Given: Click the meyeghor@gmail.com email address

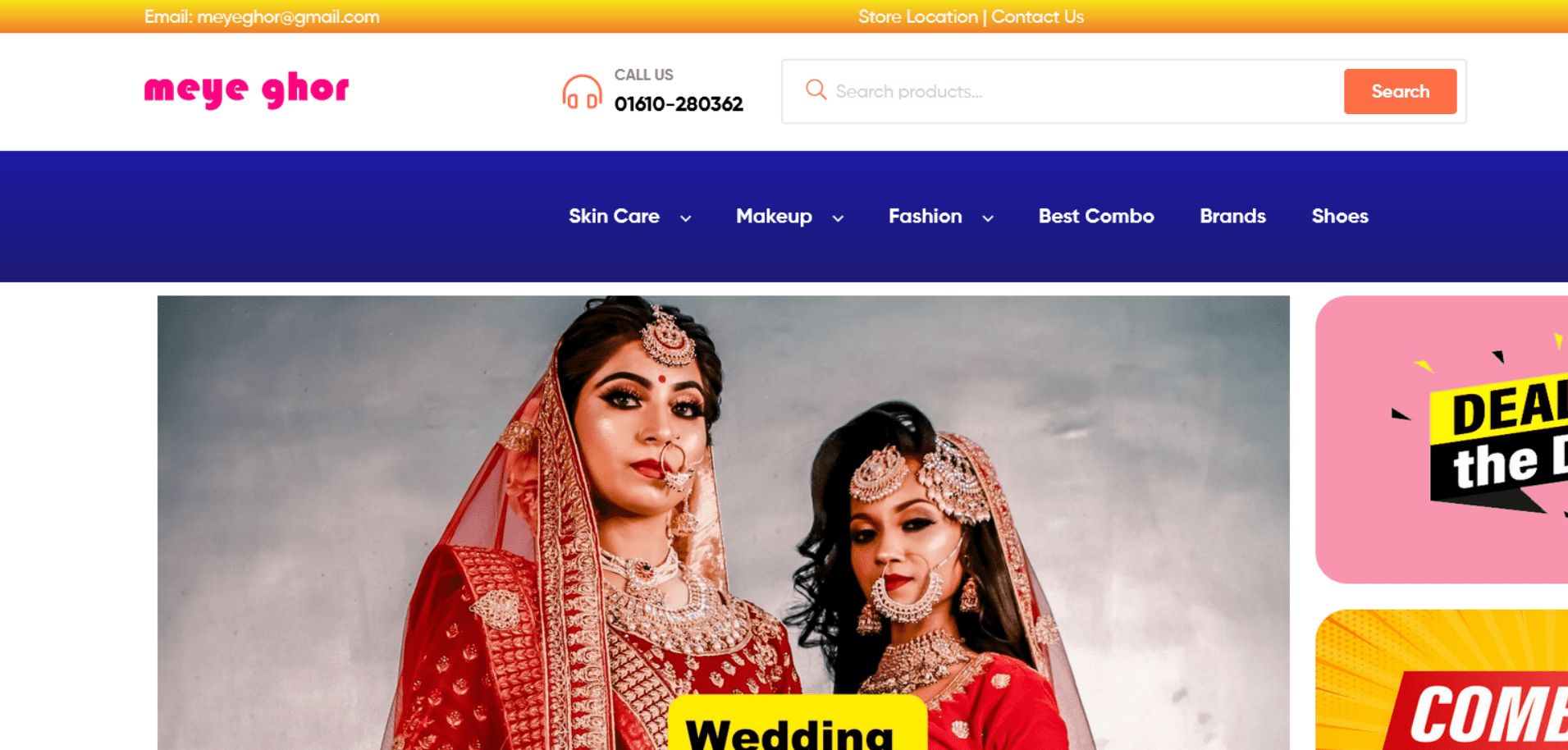Looking at the screenshot, I should (x=288, y=16).
